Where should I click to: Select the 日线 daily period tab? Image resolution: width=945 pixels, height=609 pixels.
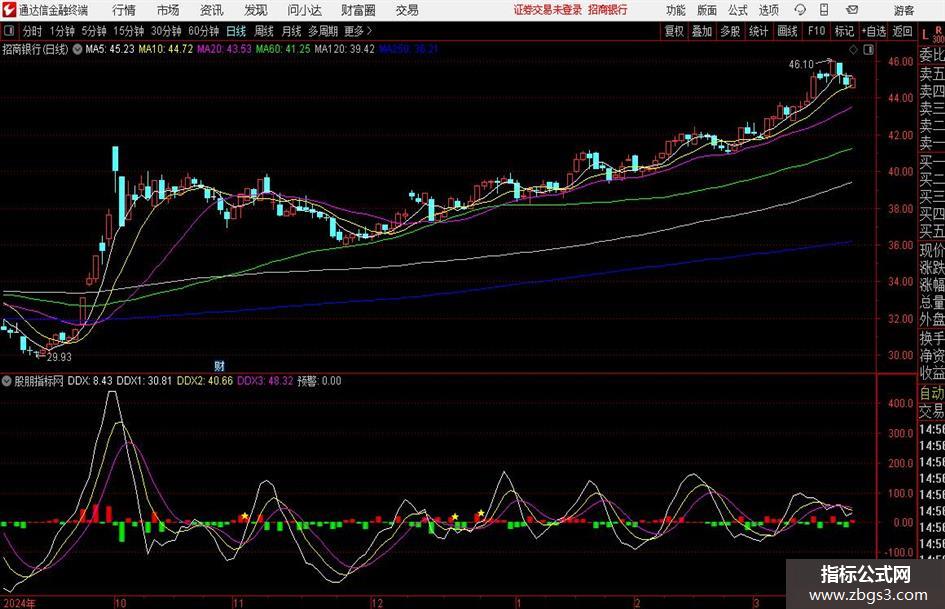point(236,31)
